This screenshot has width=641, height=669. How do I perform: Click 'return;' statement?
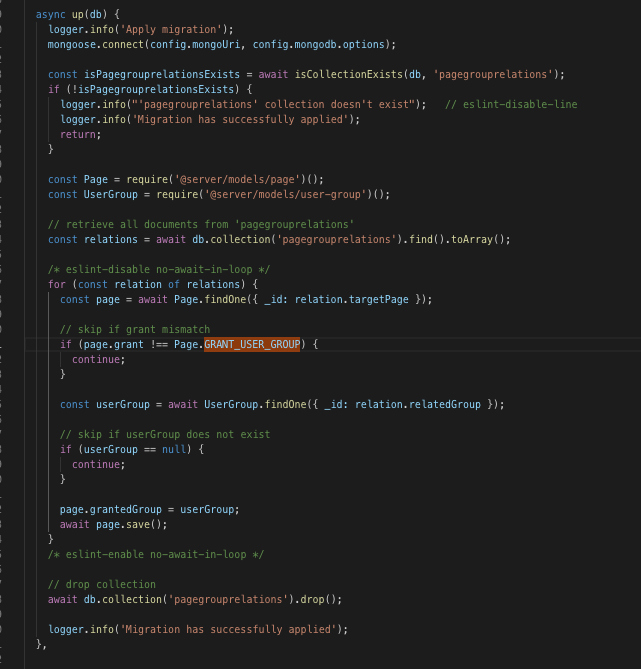81,134
